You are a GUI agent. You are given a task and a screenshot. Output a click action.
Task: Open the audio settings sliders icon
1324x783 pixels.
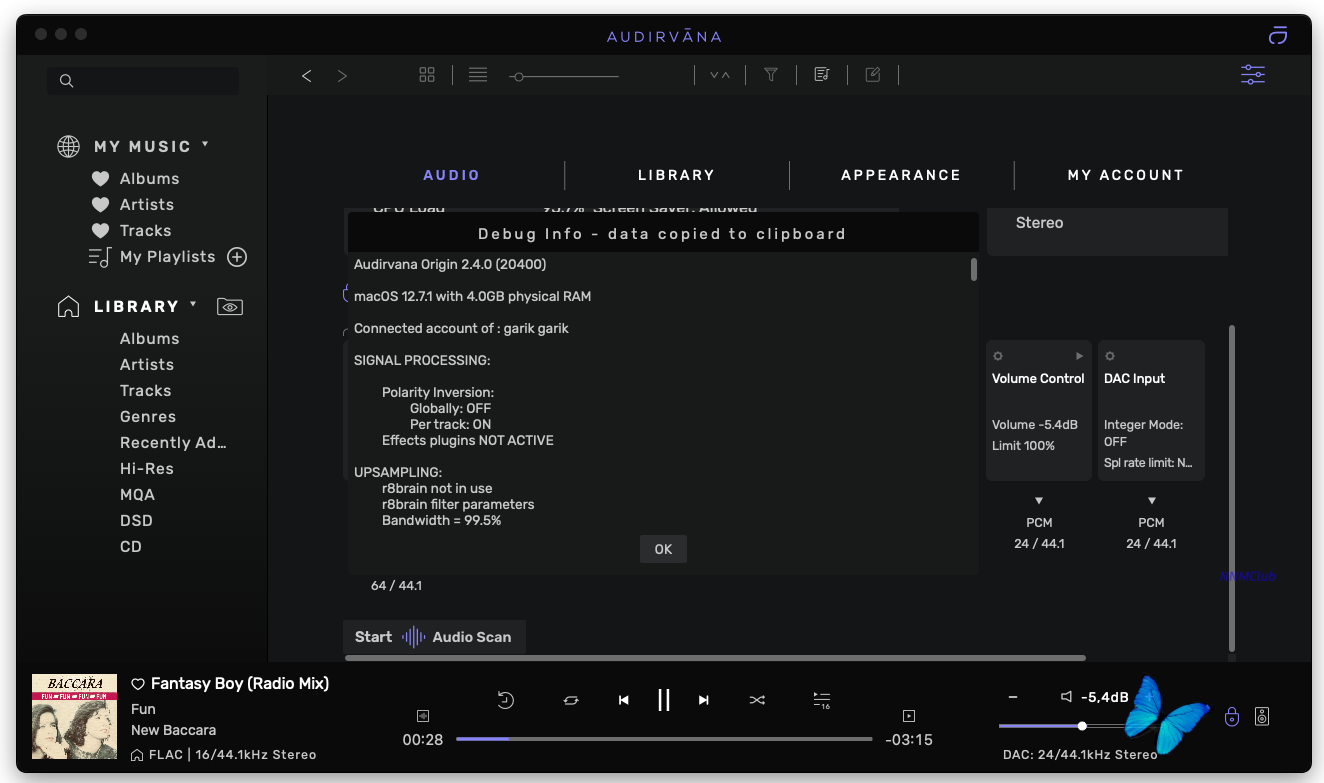pyautogui.click(x=1253, y=75)
